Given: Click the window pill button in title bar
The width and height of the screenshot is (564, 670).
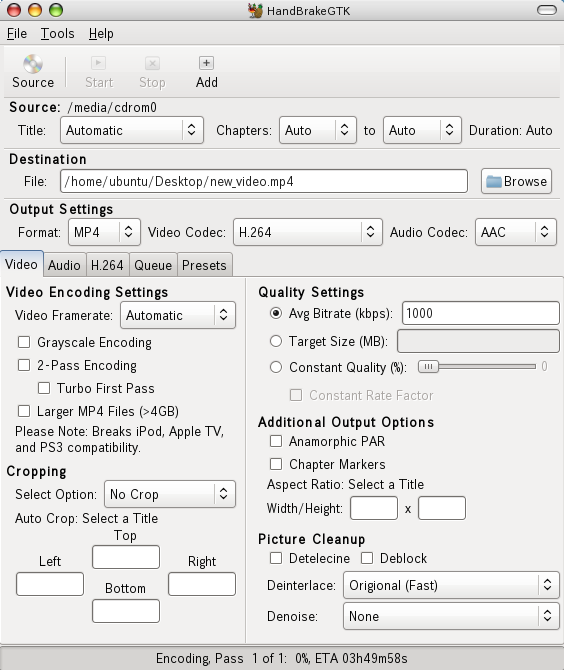Looking at the screenshot, I should (546, 10).
